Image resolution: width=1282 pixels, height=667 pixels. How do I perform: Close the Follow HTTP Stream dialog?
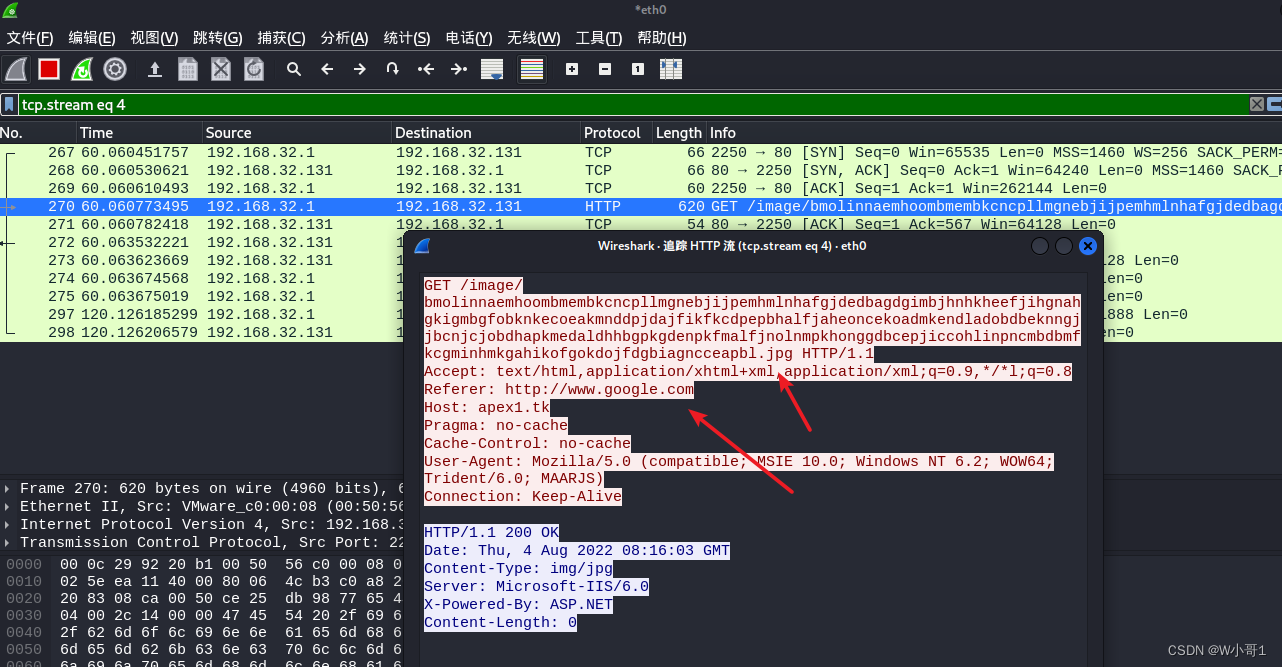tap(1088, 246)
